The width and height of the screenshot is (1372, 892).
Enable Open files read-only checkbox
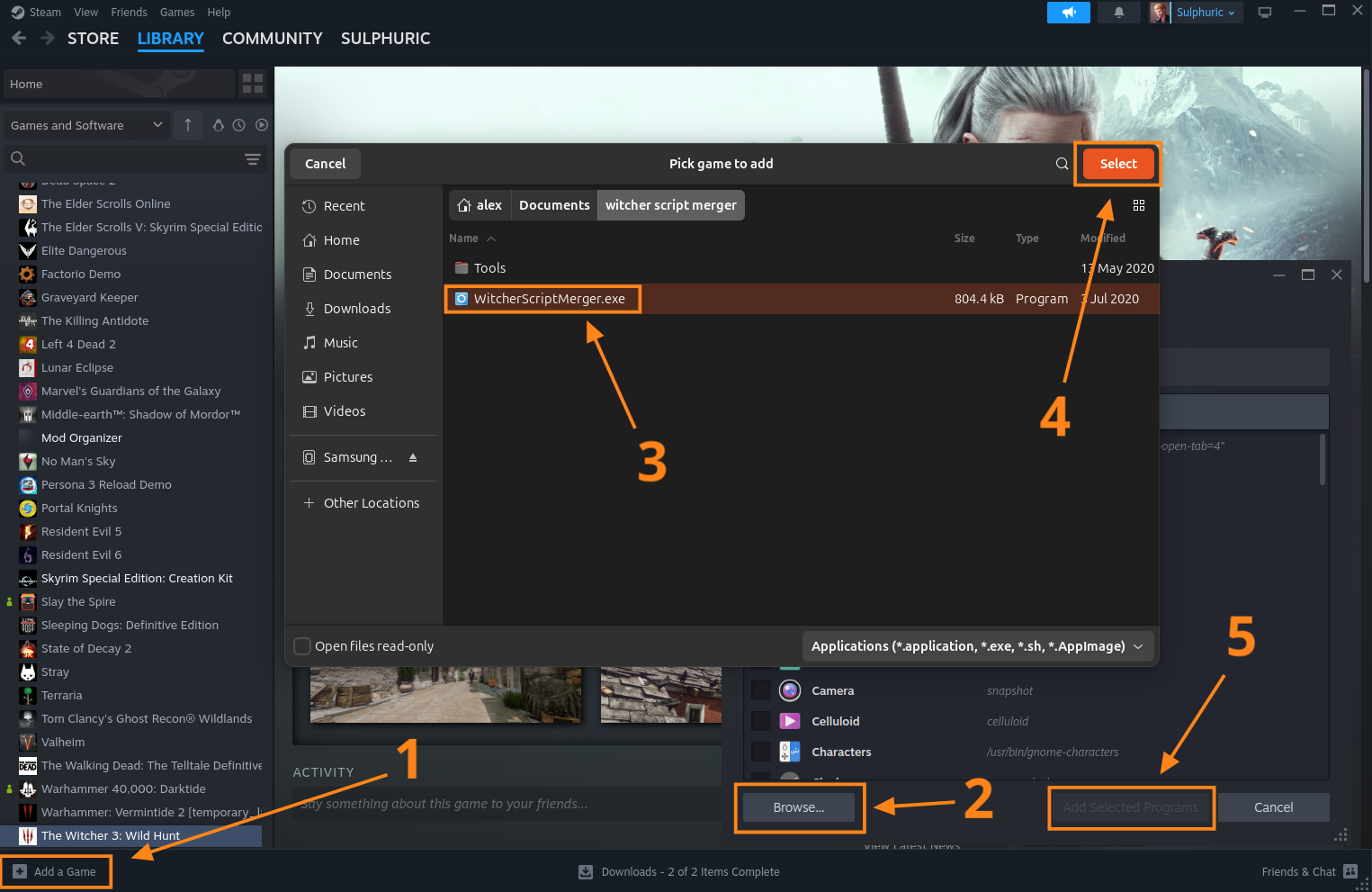(303, 646)
